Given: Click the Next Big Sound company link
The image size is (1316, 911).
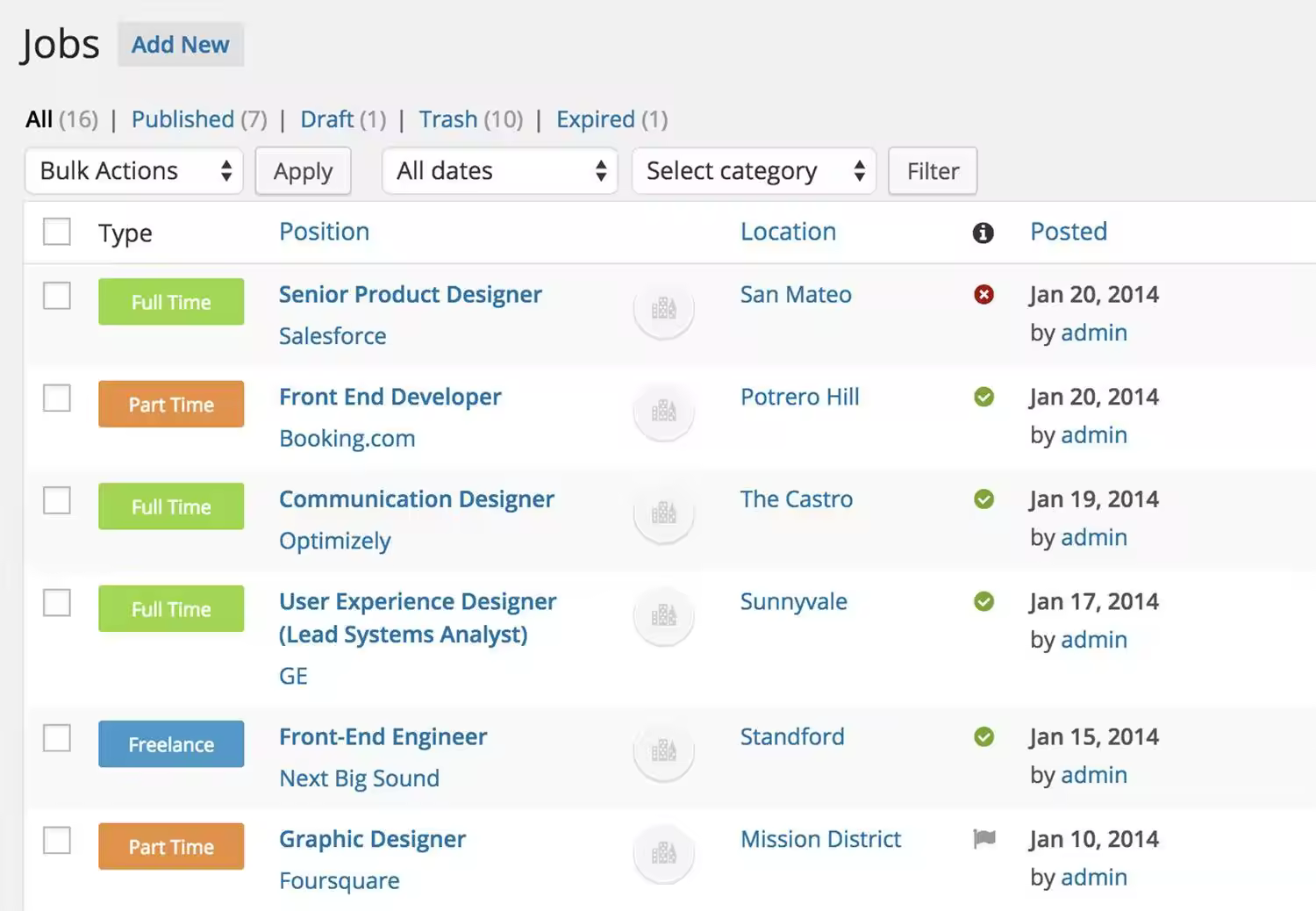Looking at the screenshot, I should click(360, 778).
